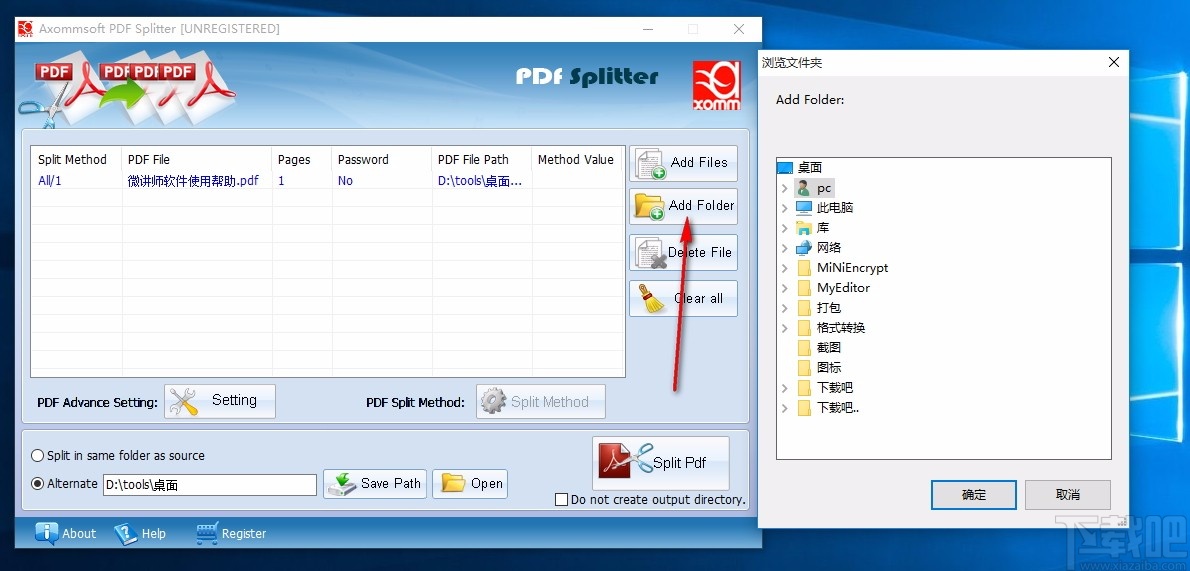
Task: Select 下载吧 folder in tree
Action: 835,387
